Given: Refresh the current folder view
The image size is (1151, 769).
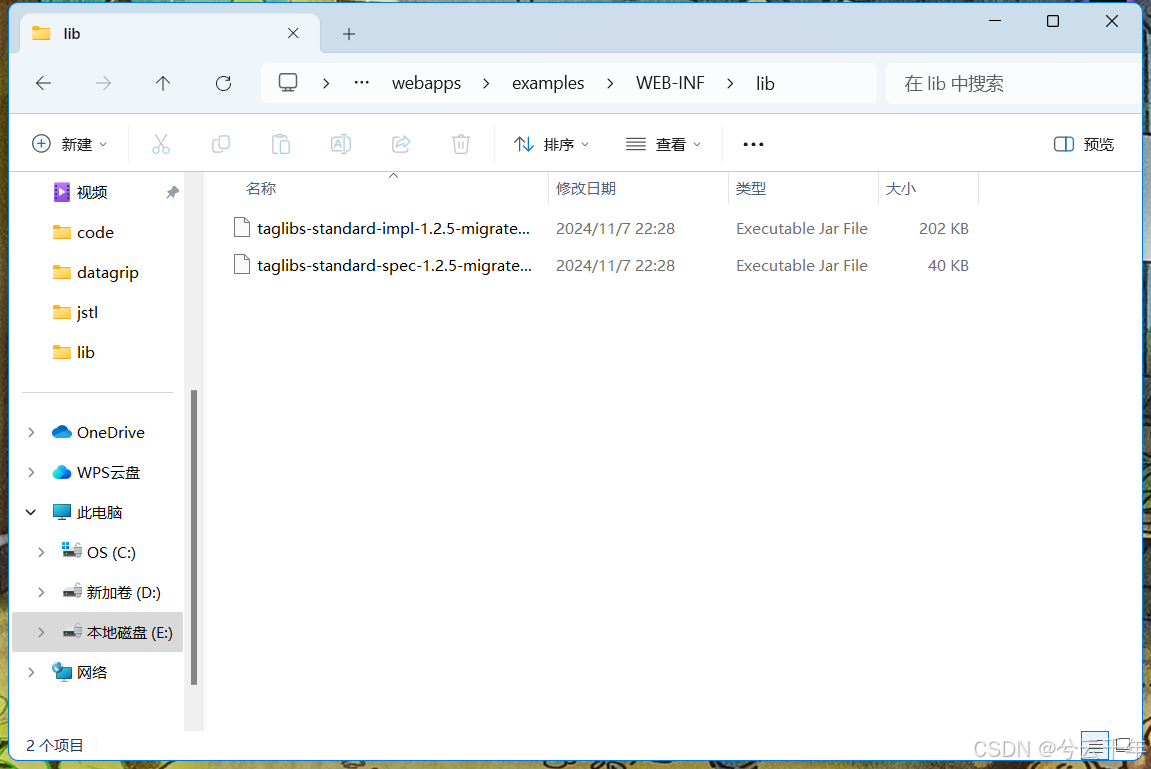Looking at the screenshot, I should pyautogui.click(x=222, y=83).
